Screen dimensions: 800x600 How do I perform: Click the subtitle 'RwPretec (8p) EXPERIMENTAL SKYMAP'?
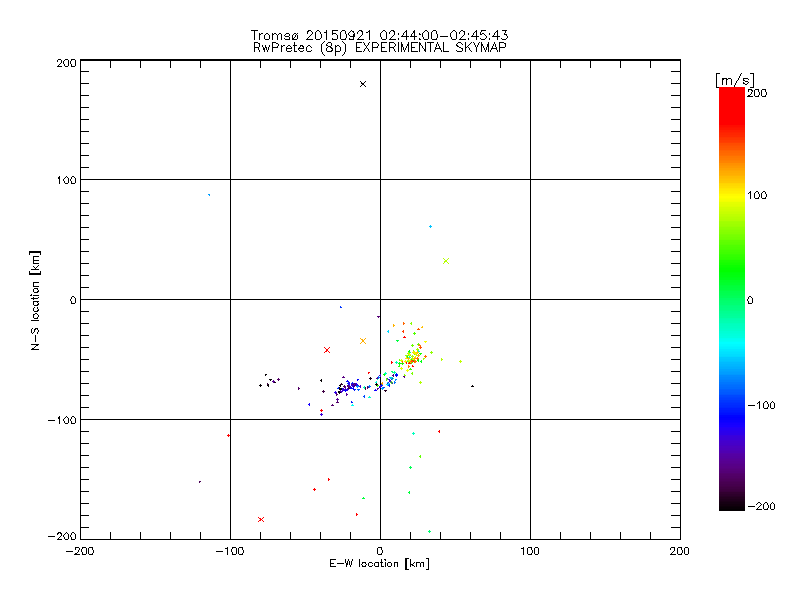click(380, 48)
